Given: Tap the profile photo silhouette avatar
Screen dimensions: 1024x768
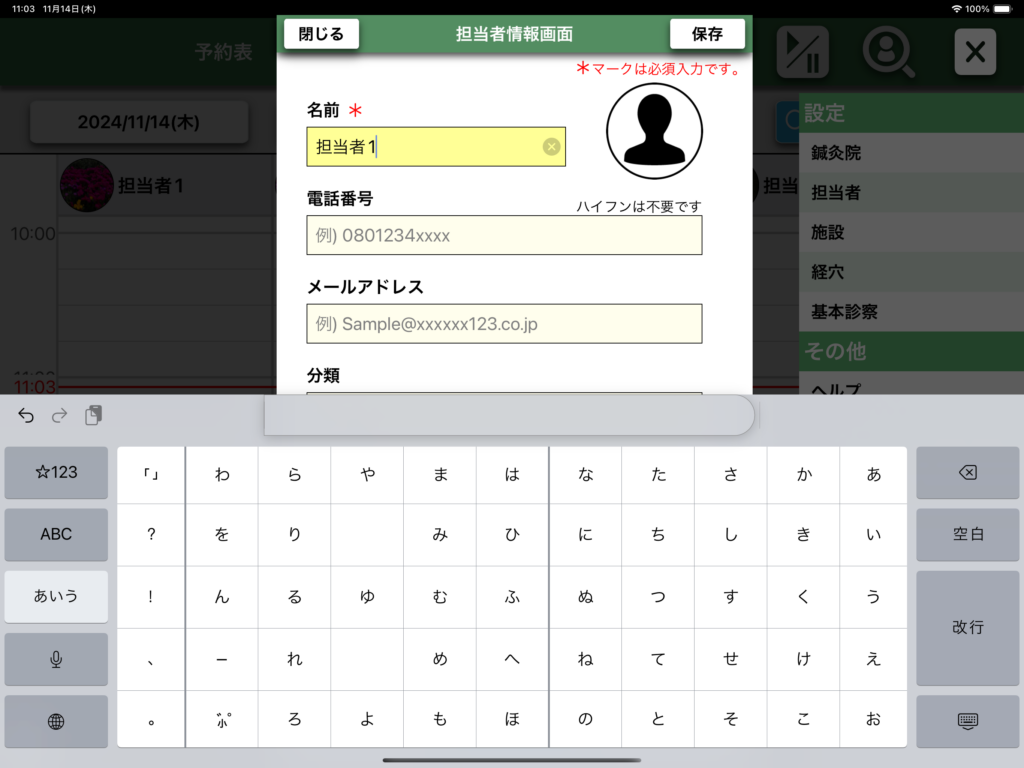Looking at the screenshot, I should pyautogui.click(x=654, y=131).
